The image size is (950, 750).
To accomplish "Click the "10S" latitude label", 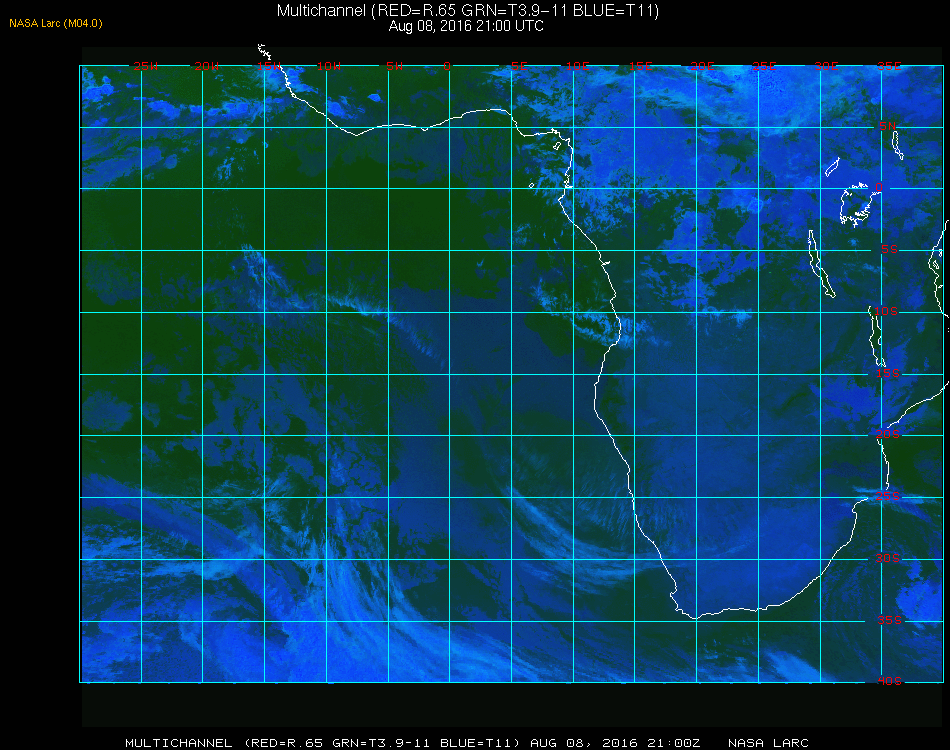I will click(x=886, y=311).
